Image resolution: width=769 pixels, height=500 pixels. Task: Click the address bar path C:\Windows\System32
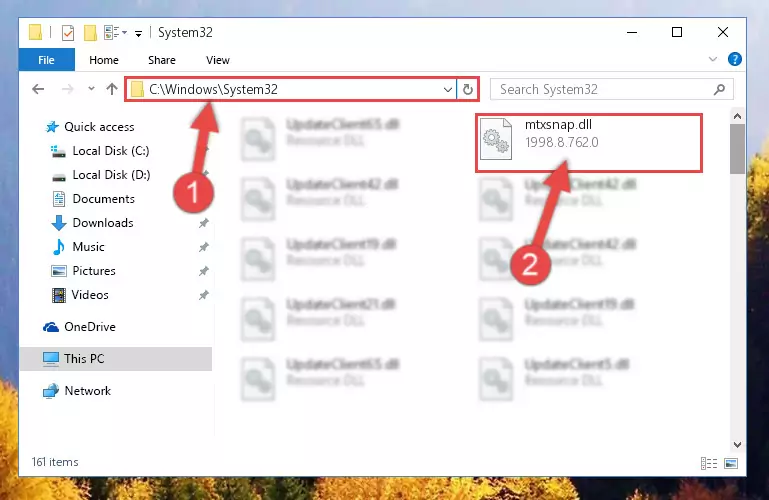coord(213,89)
